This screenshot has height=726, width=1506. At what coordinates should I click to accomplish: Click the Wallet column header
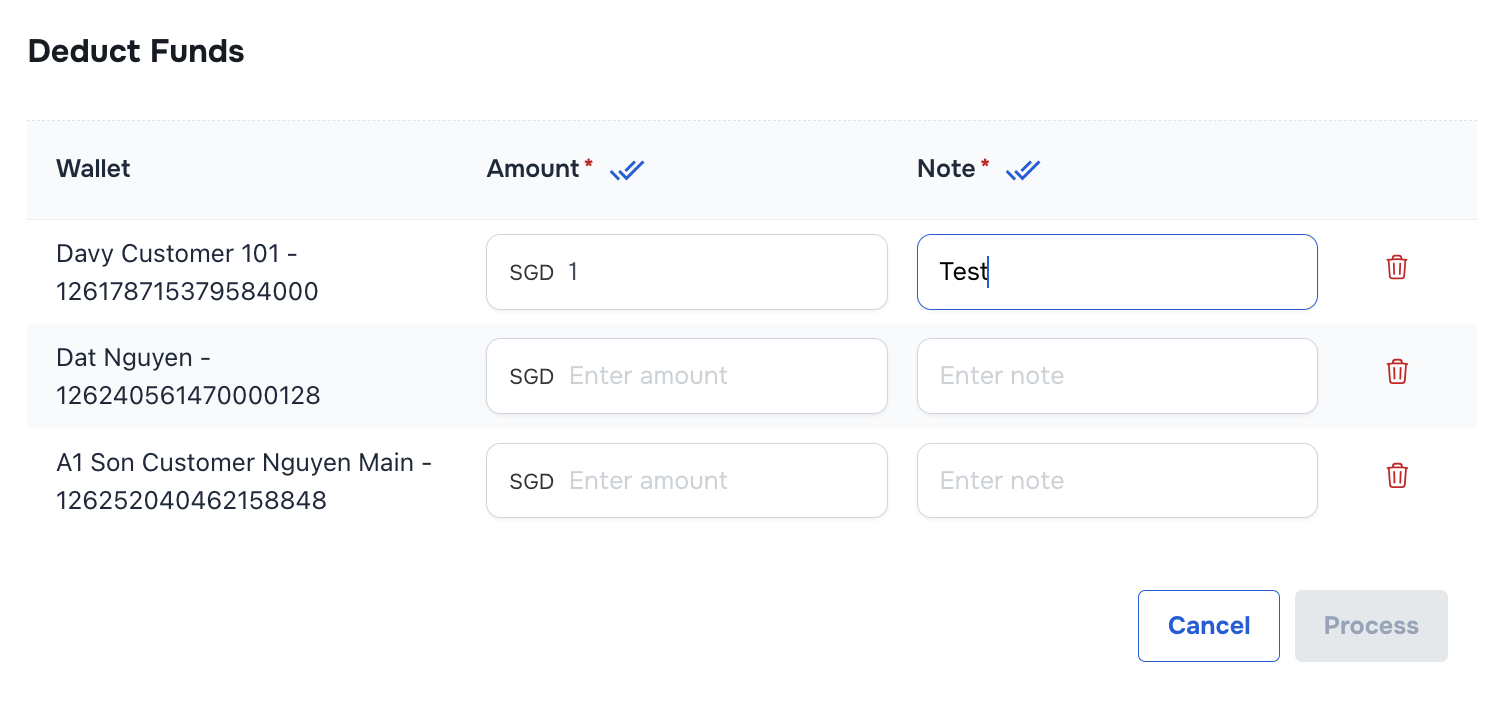click(x=93, y=168)
